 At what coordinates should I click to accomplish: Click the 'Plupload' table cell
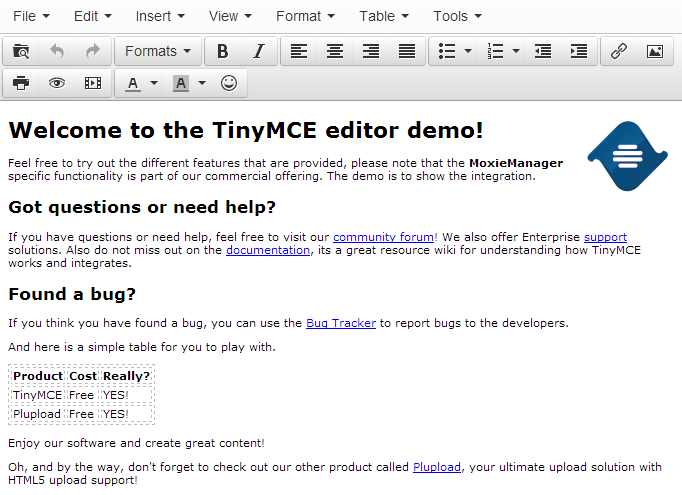pos(37,414)
